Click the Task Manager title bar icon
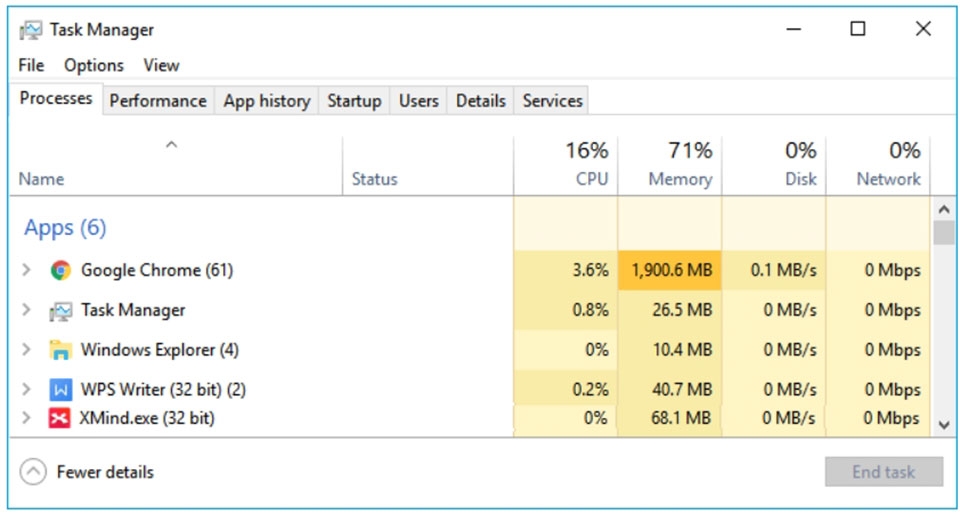The image size is (960, 515). click(31, 30)
